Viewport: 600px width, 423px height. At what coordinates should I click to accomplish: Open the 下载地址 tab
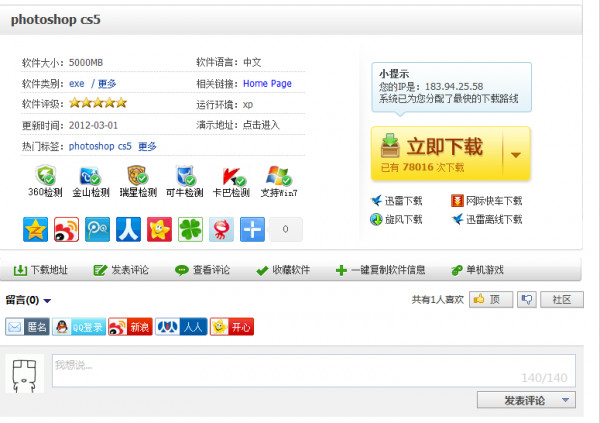coord(41,270)
